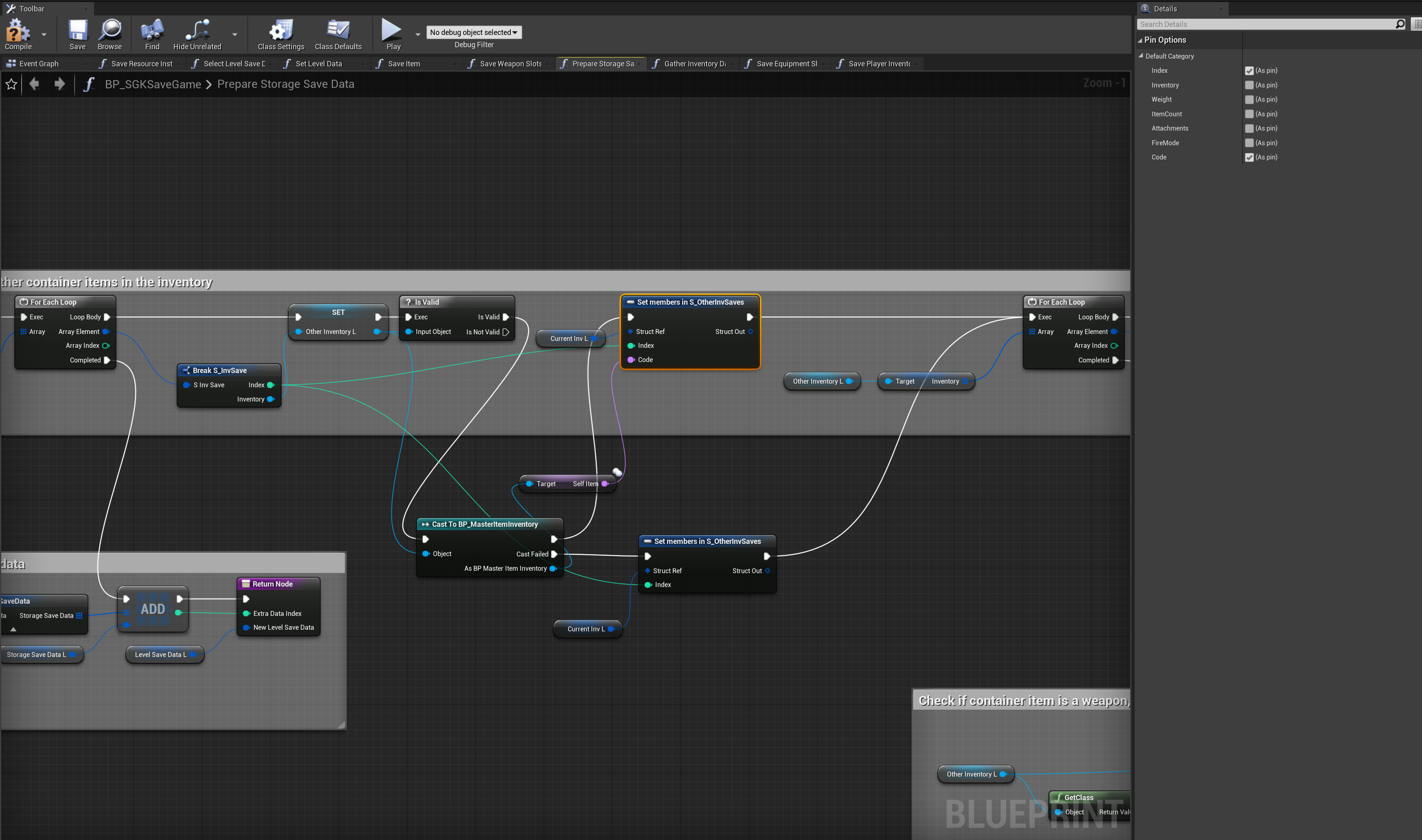Enable the Inventory As pin checkbox
Image resolution: width=1422 pixels, height=840 pixels.
(1249, 85)
